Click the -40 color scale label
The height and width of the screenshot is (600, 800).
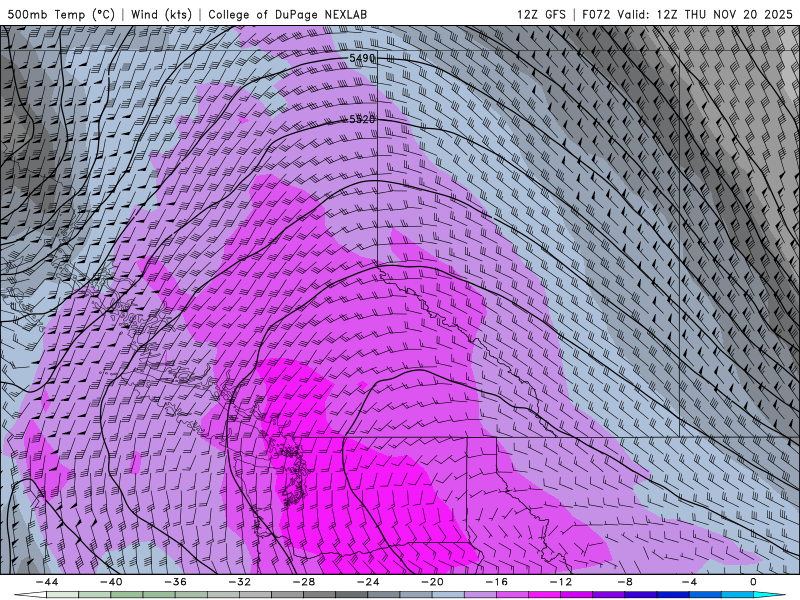[x=111, y=582]
